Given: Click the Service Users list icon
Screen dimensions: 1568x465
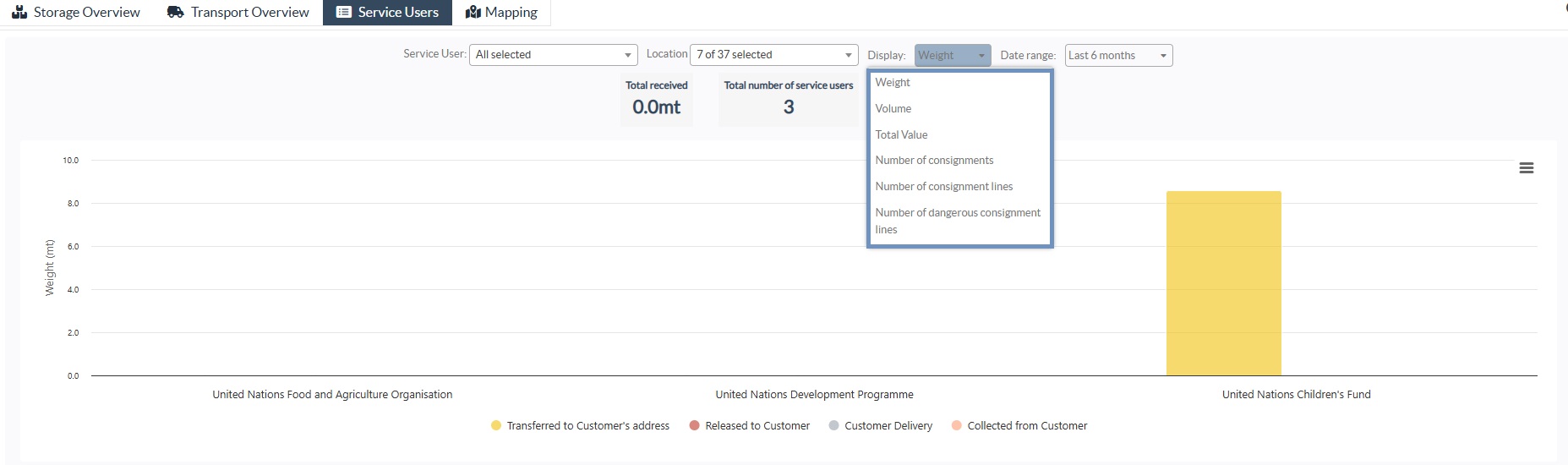Looking at the screenshot, I should pos(344,12).
